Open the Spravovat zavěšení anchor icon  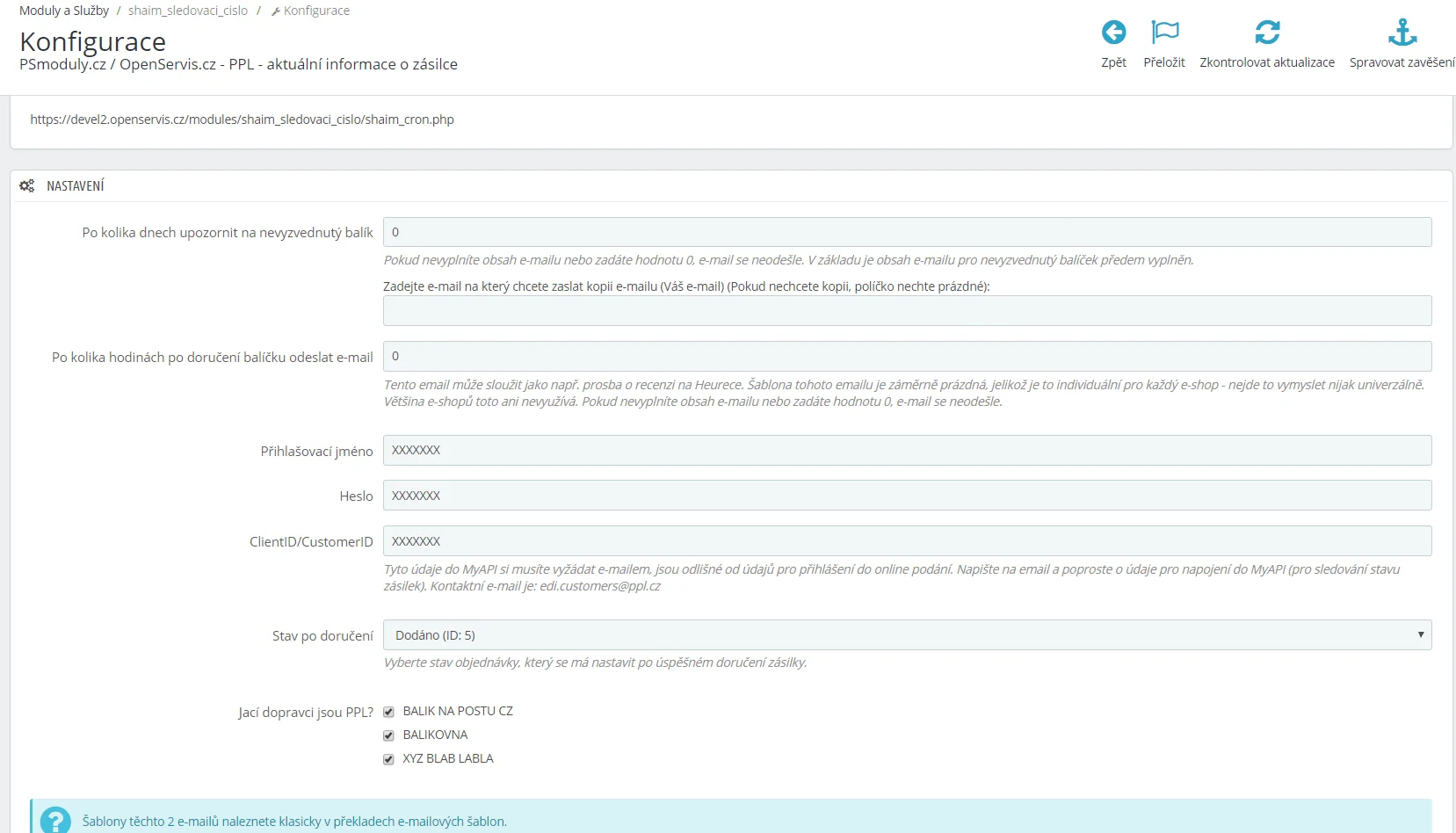click(x=1402, y=33)
